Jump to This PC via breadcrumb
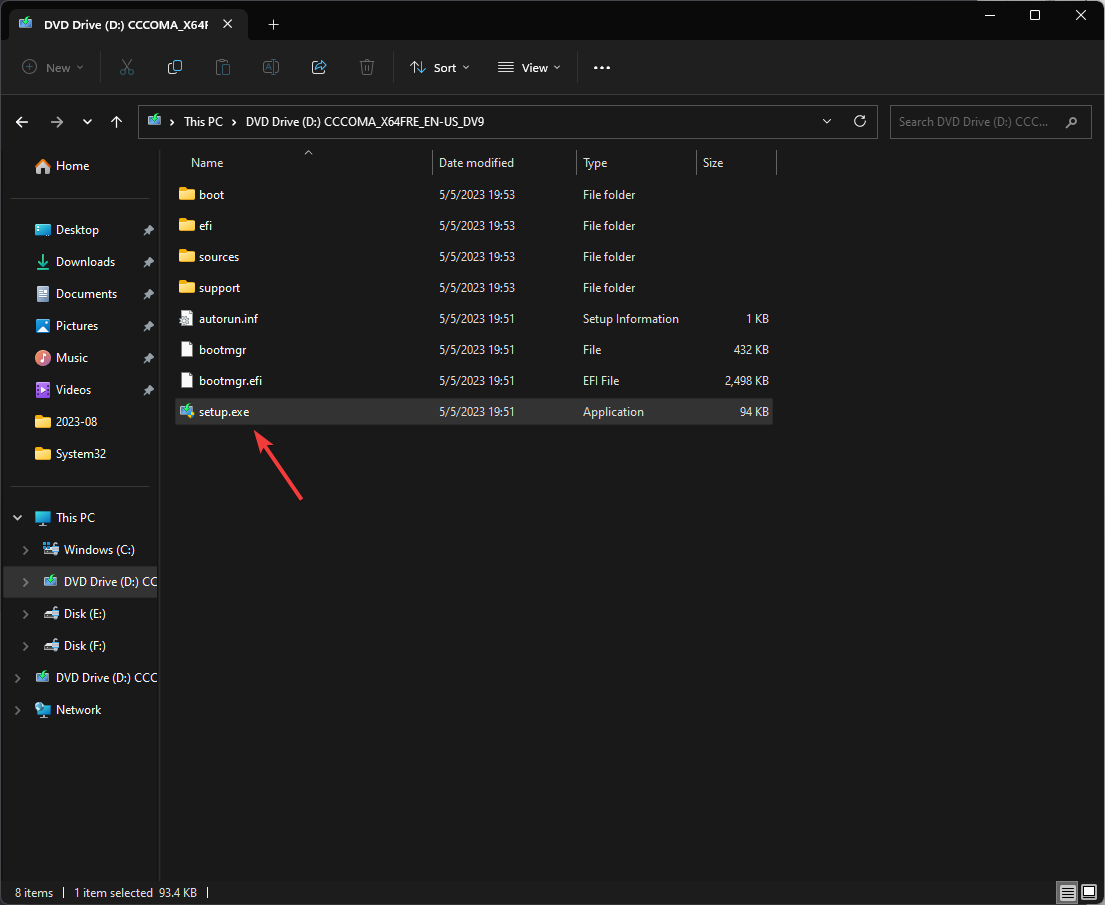This screenshot has width=1105, height=905. pos(203,121)
